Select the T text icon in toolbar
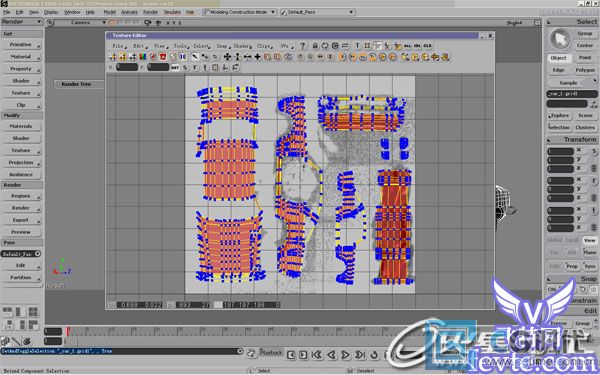This screenshot has width=600, height=375. [x=358, y=46]
